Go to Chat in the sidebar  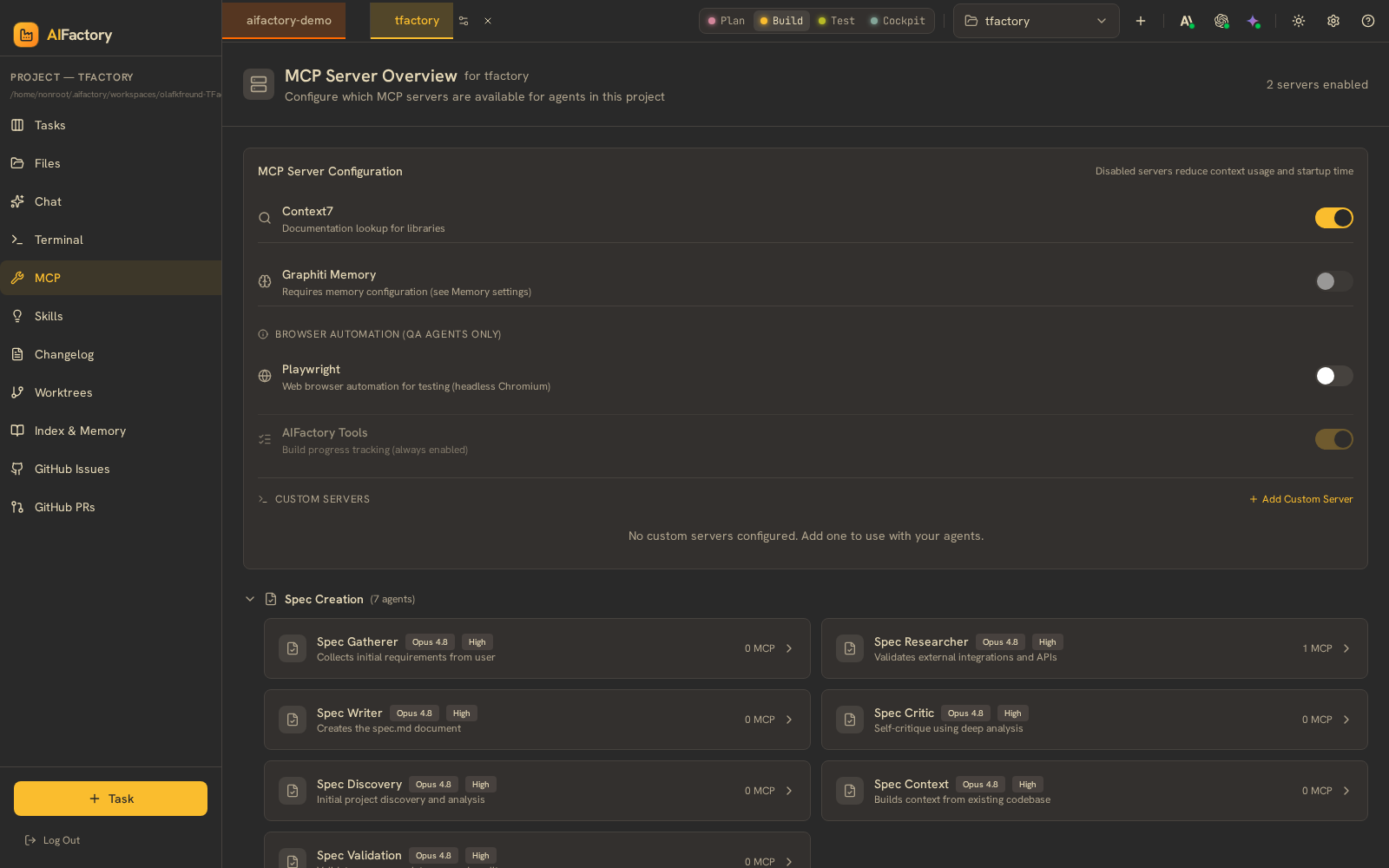coord(111,201)
